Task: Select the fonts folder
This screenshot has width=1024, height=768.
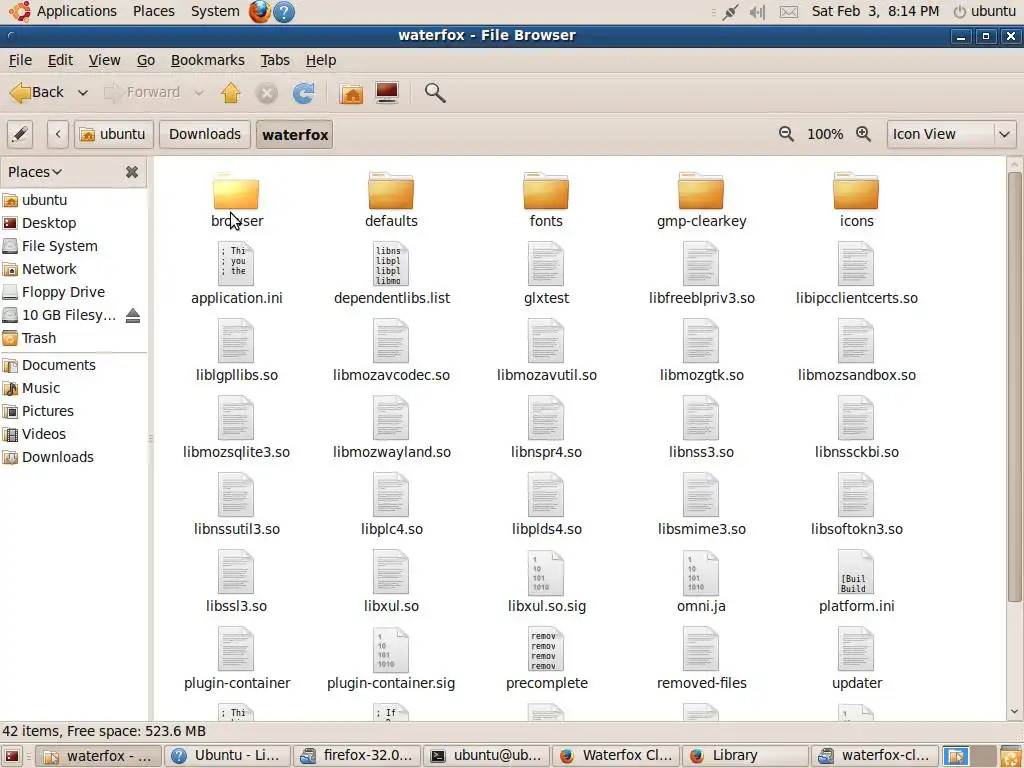Action: (x=546, y=200)
